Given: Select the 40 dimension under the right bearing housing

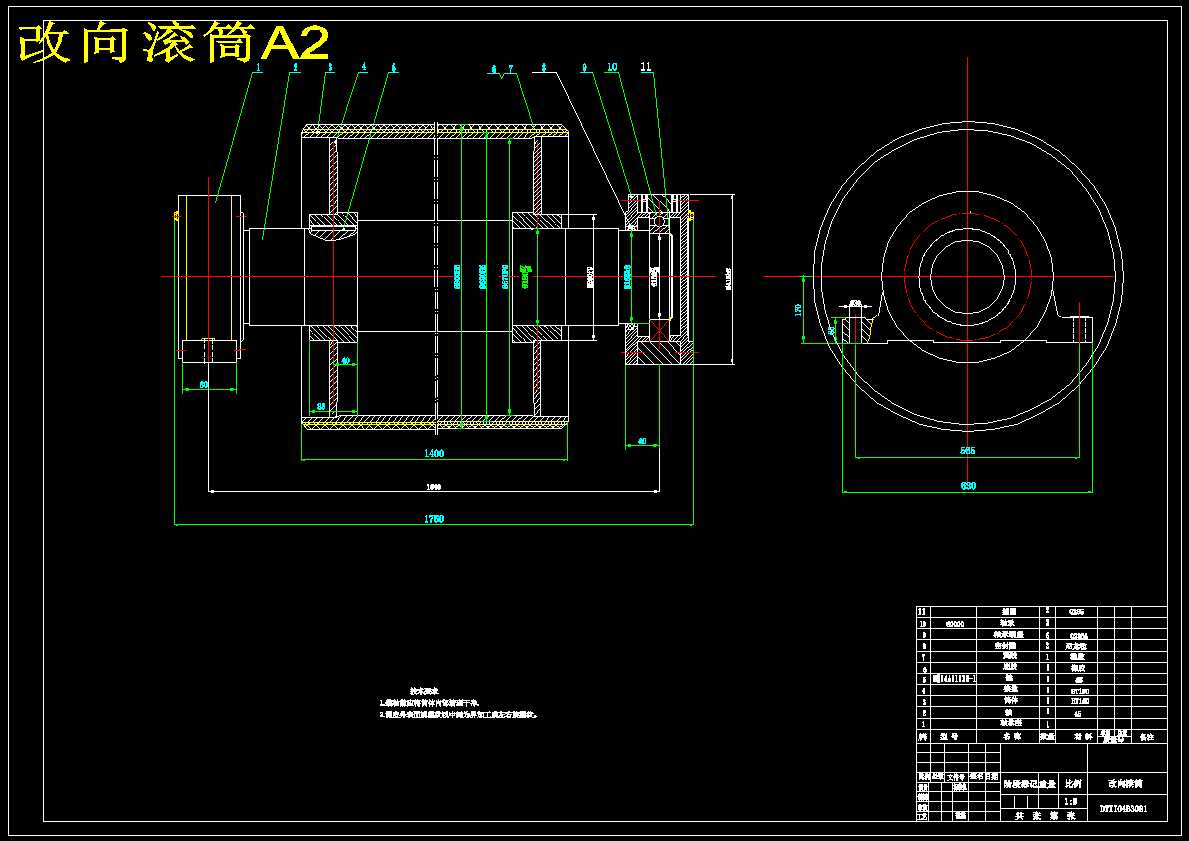Looking at the screenshot, I should pyautogui.click(x=642, y=441).
